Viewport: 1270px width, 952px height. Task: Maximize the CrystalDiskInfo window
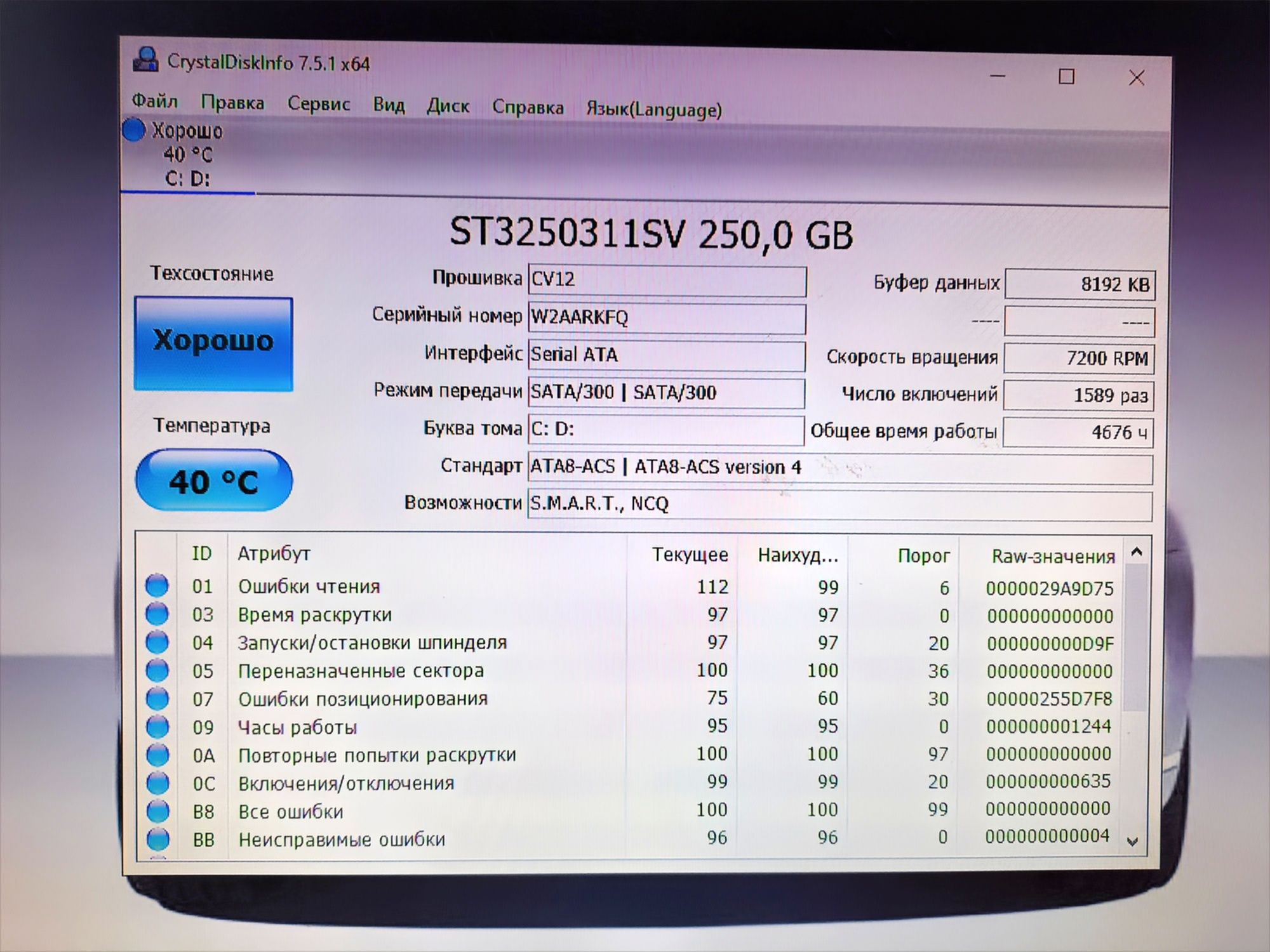[1066, 77]
